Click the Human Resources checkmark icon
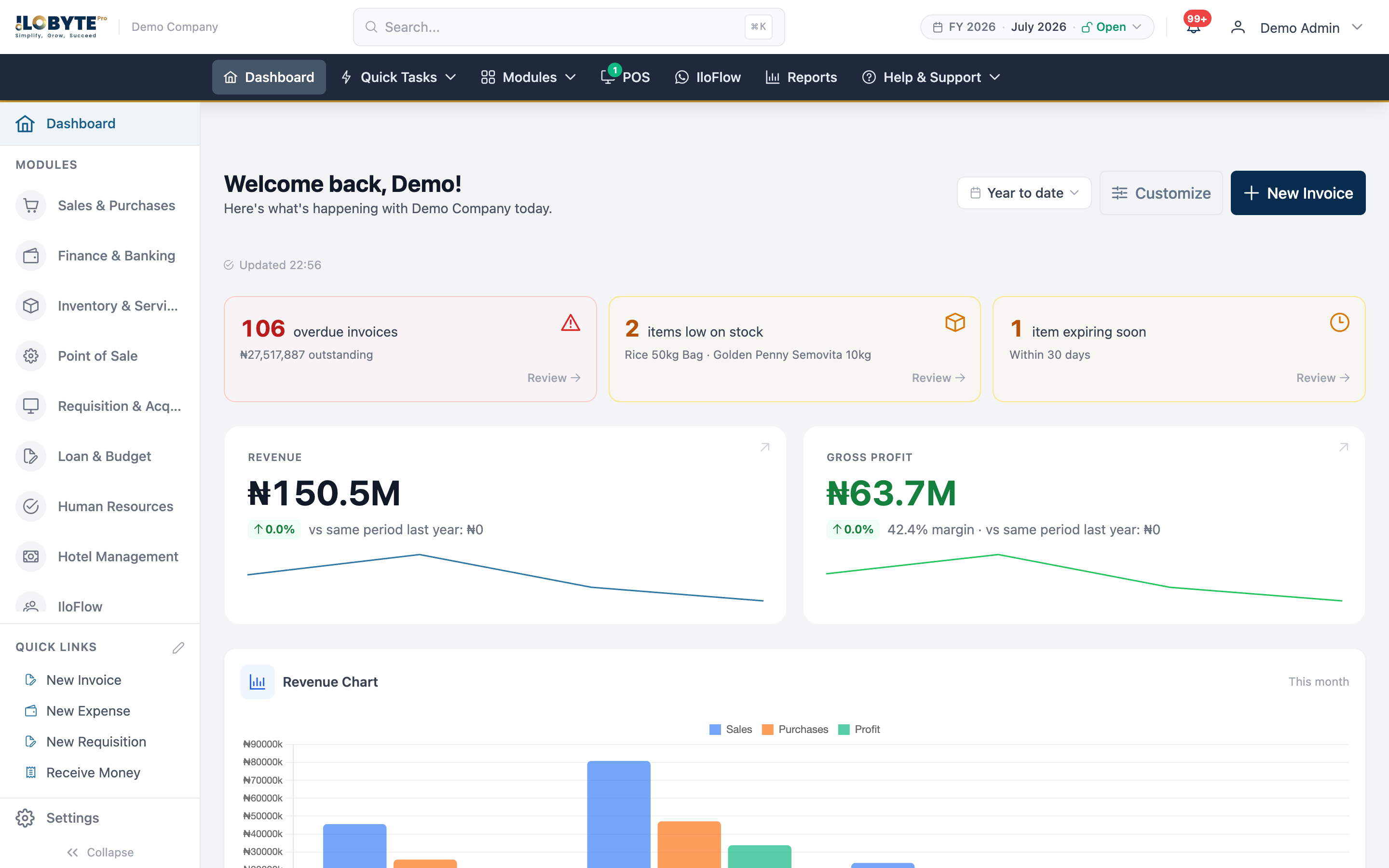This screenshot has height=868, width=1389. (31, 506)
